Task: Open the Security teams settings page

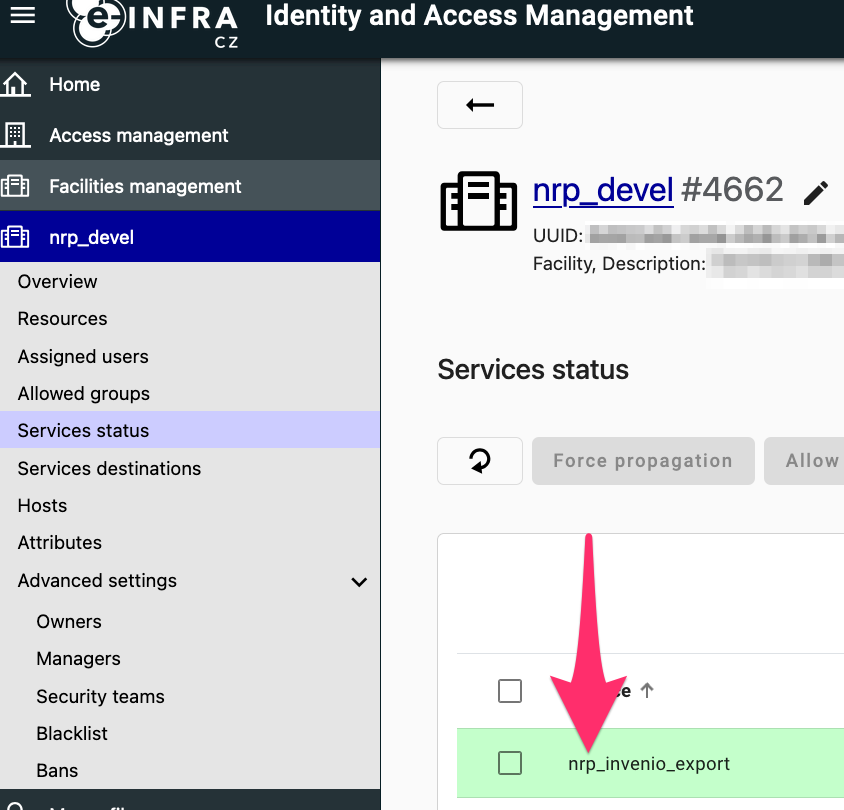Action: pos(100,696)
